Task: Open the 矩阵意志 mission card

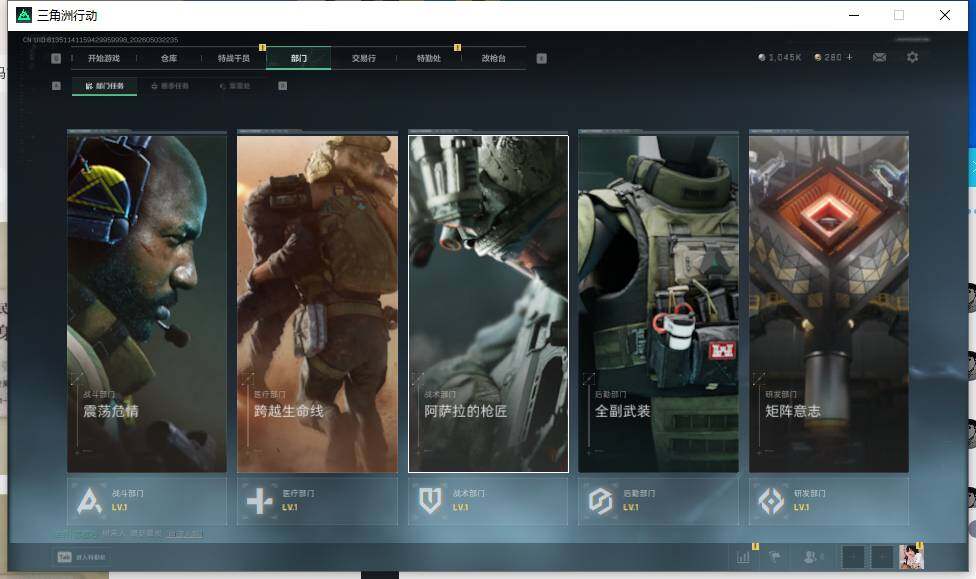Action: pyautogui.click(x=829, y=303)
